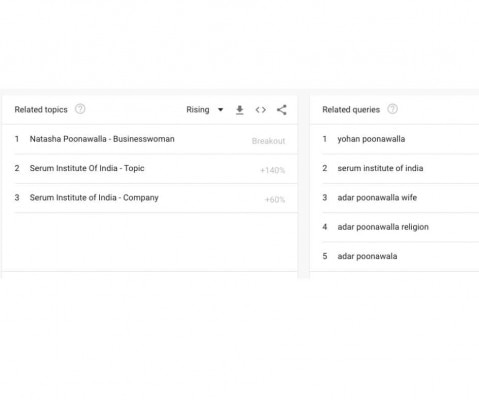Open Serum Institute Of India - Topic
479x400 pixels.
[x=87, y=168]
